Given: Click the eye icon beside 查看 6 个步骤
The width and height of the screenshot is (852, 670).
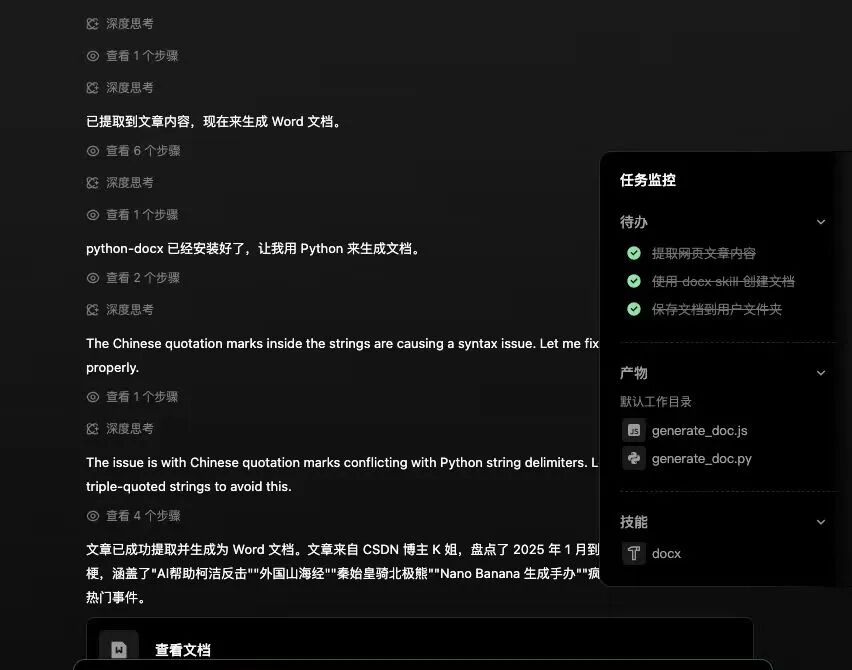Looking at the screenshot, I should coord(92,150).
